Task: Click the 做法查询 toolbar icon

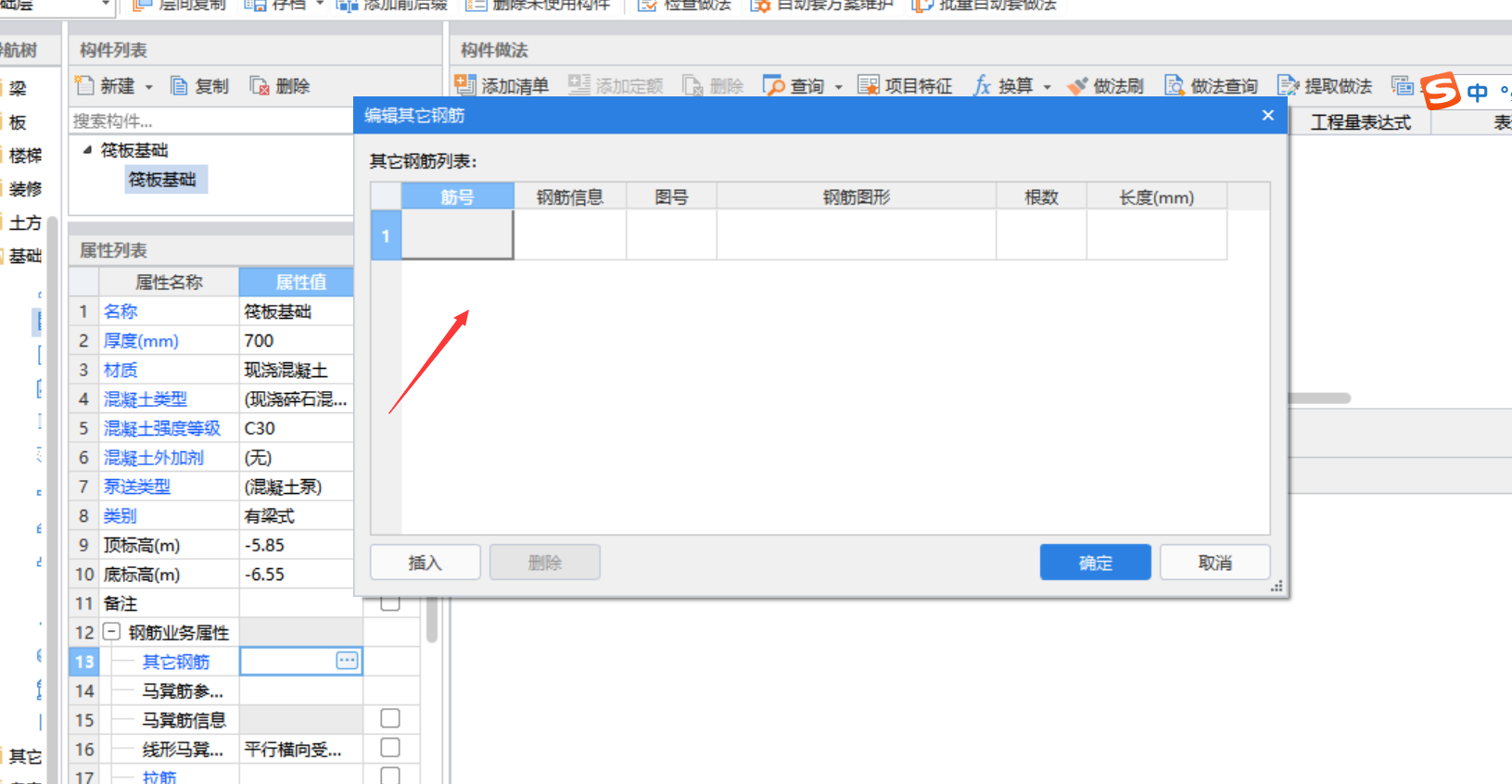Action: [1175, 85]
